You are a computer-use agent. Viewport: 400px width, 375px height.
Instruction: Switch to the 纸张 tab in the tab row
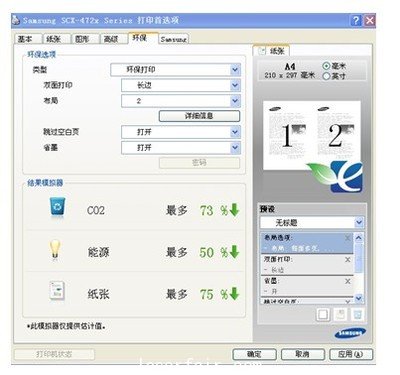[57, 39]
